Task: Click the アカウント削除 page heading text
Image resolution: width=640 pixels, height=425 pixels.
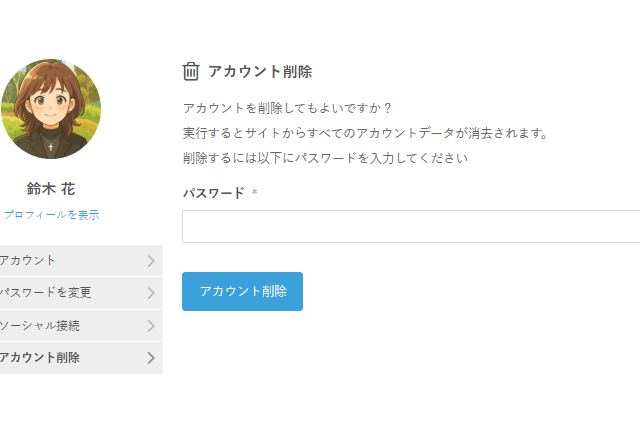Action: coord(260,72)
